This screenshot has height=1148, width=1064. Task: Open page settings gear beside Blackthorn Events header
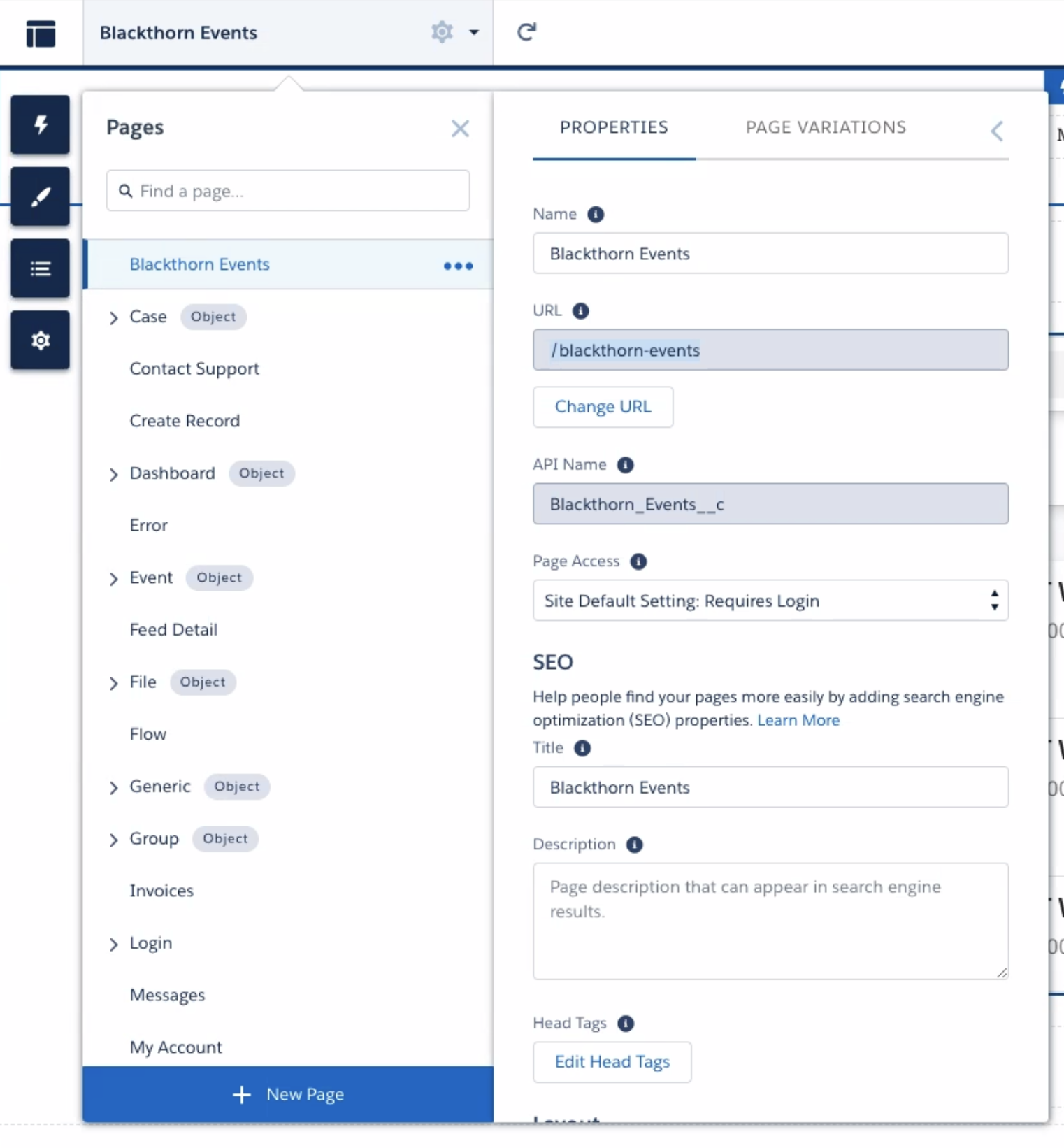pos(442,32)
